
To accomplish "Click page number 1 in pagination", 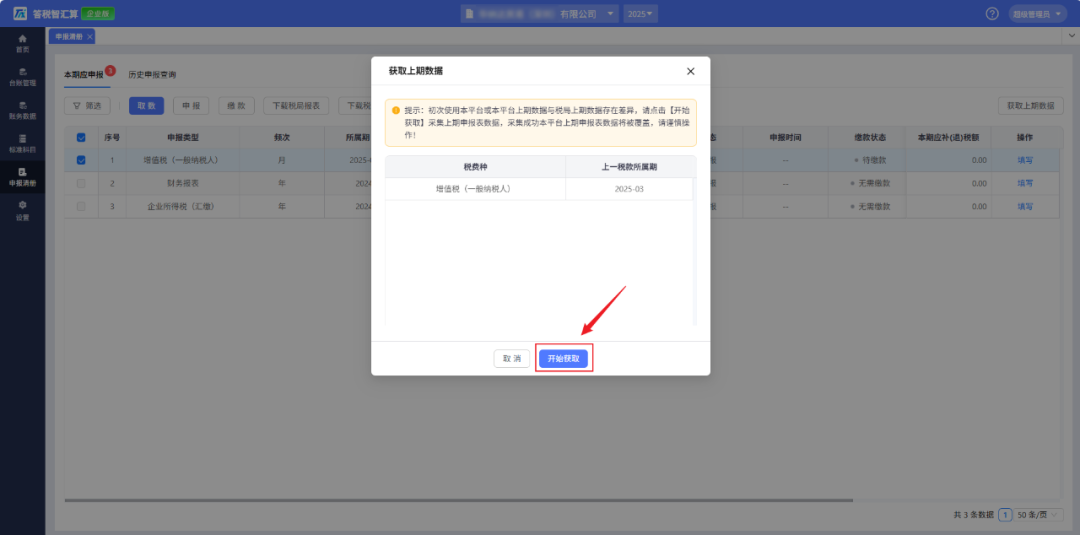I will point(1005,514).
